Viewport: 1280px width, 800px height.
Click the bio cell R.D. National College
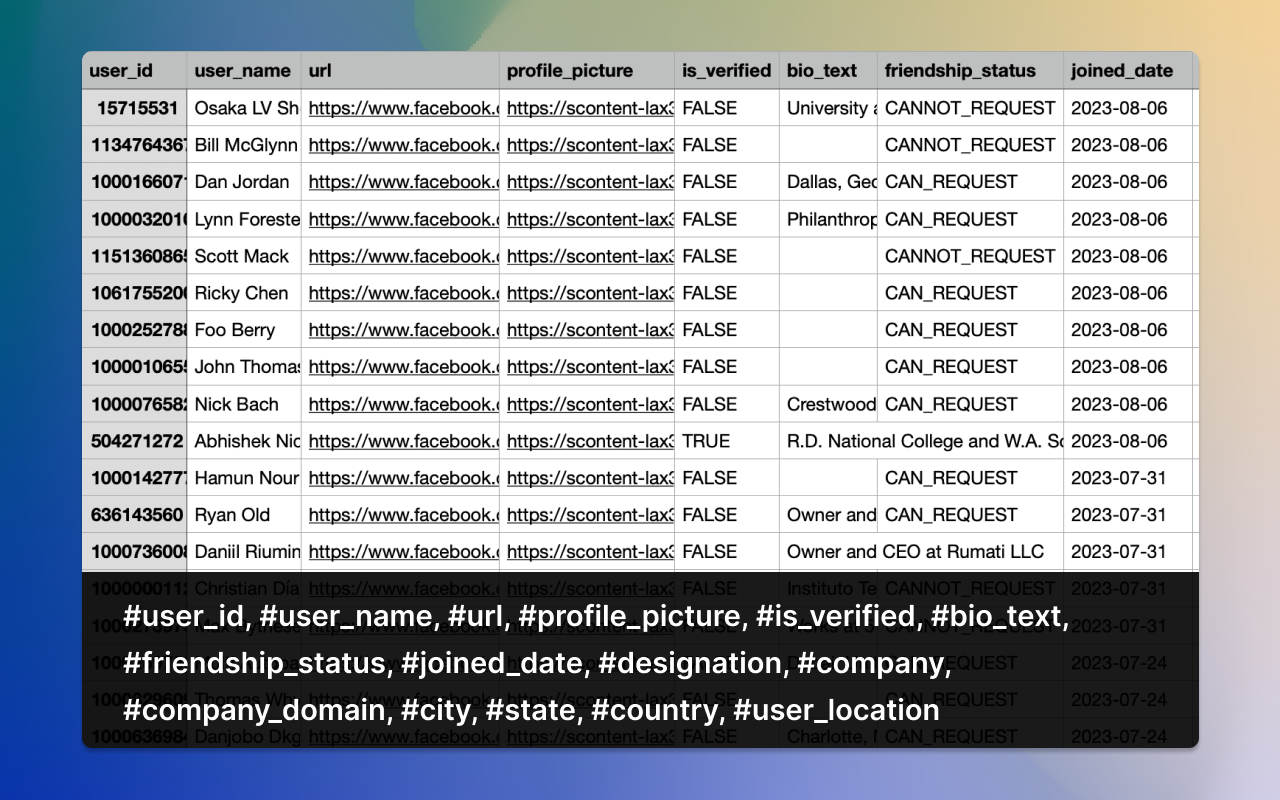click(921, 441)
